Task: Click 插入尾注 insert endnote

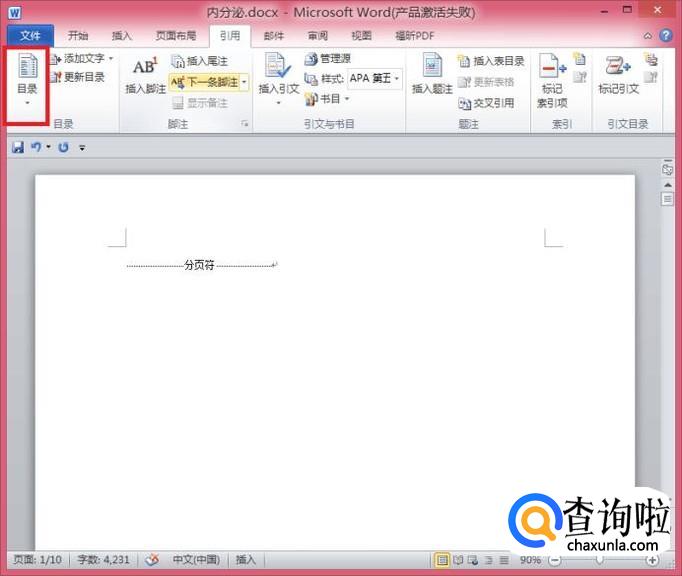Action: click(x=200, y=61)
